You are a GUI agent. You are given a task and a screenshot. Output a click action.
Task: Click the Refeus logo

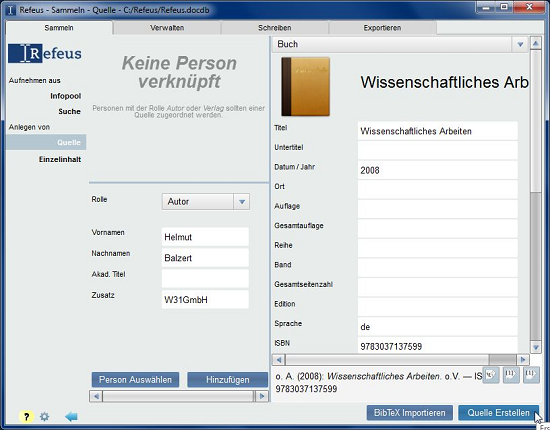point(45,53)
